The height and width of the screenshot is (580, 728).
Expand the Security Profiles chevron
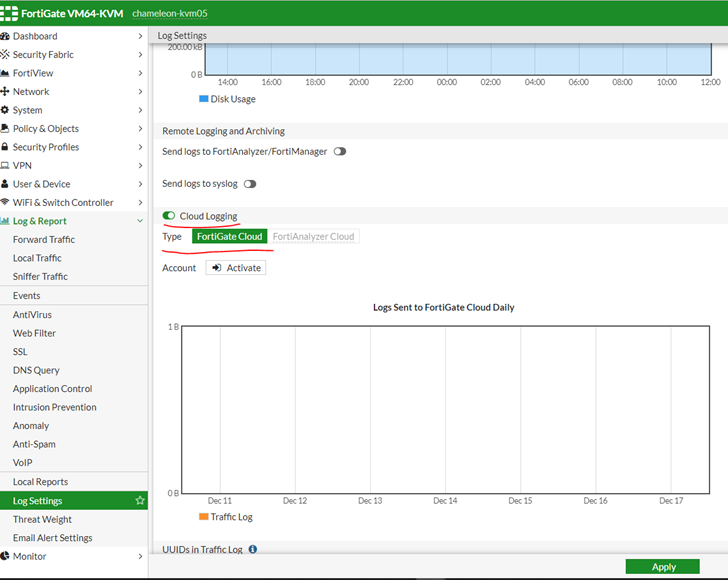[x=140, y=147]
